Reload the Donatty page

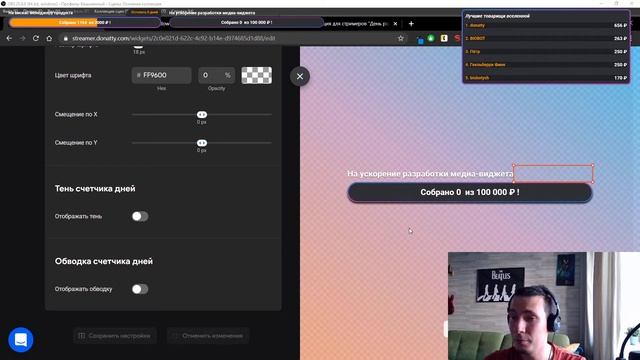tap(36, 38)
